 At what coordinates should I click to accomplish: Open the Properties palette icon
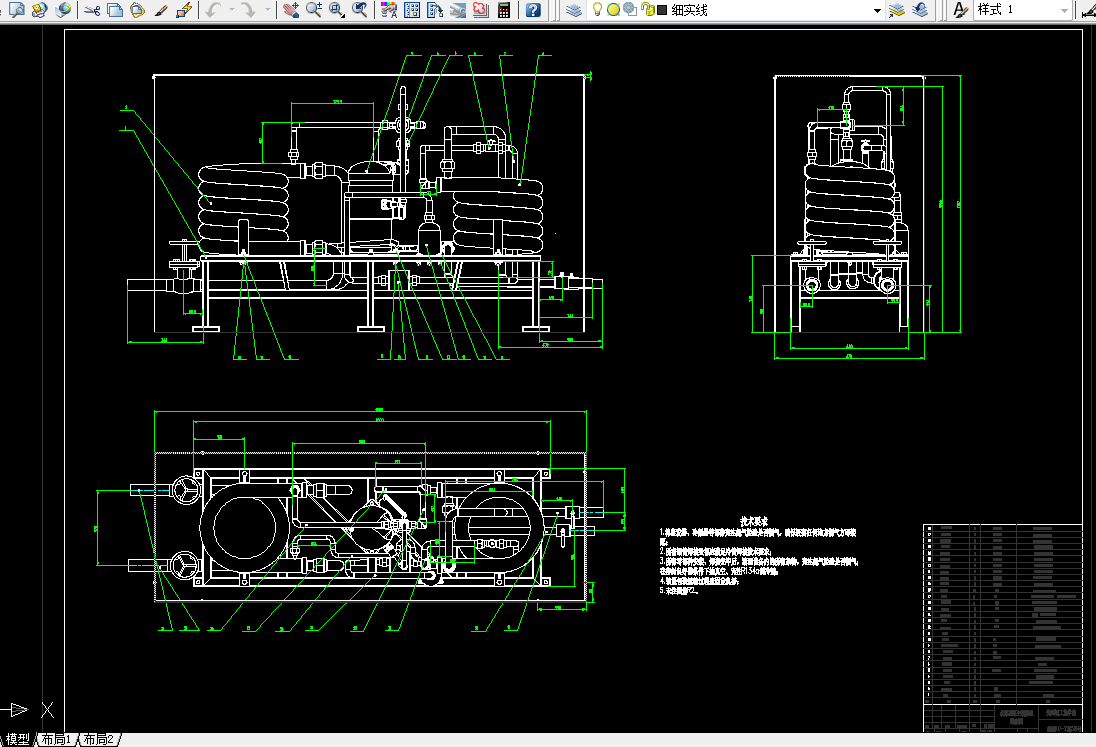pos(389,10)
